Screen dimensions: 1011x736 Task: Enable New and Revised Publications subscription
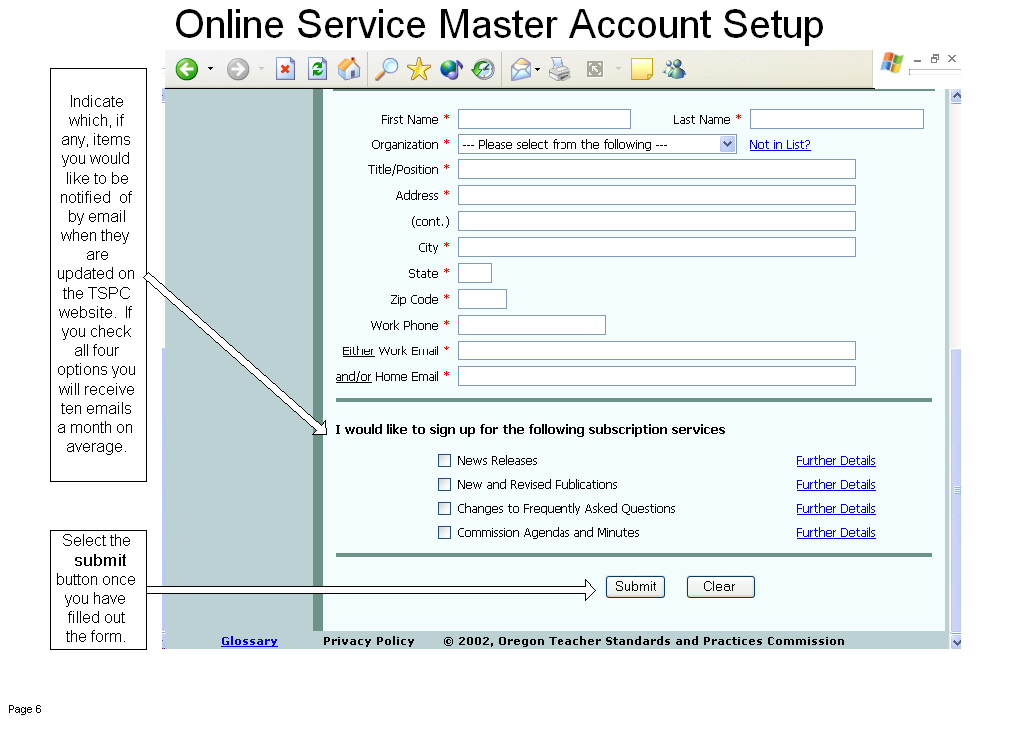445,485
